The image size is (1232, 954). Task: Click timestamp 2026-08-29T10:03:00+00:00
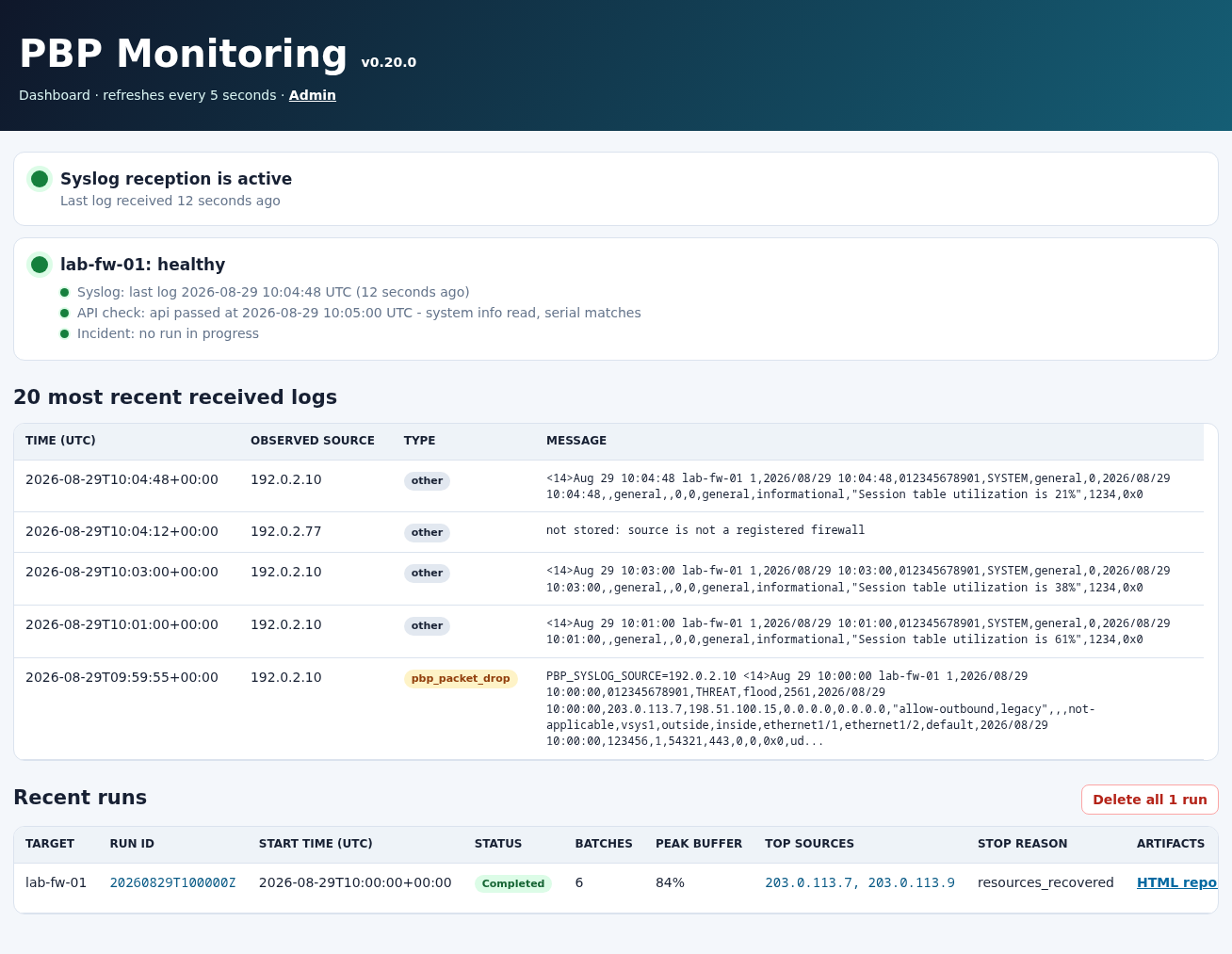[122, 572]
